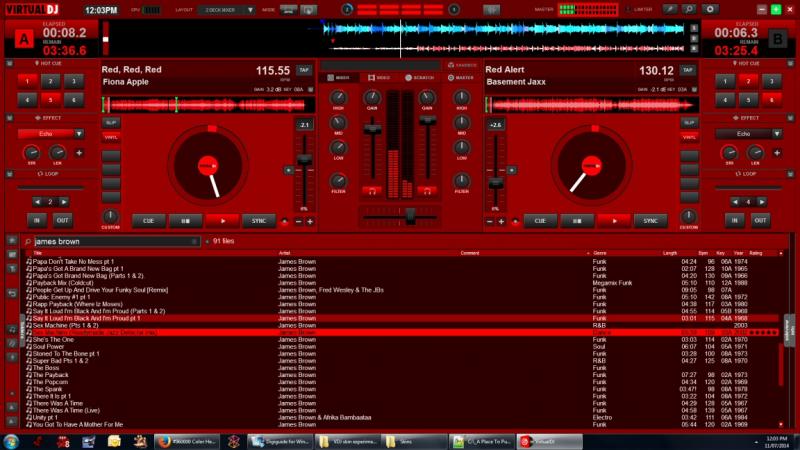Focus the search field containing james brown
Viewport: 800px width, 450px height.
click(x=115, y=241)
